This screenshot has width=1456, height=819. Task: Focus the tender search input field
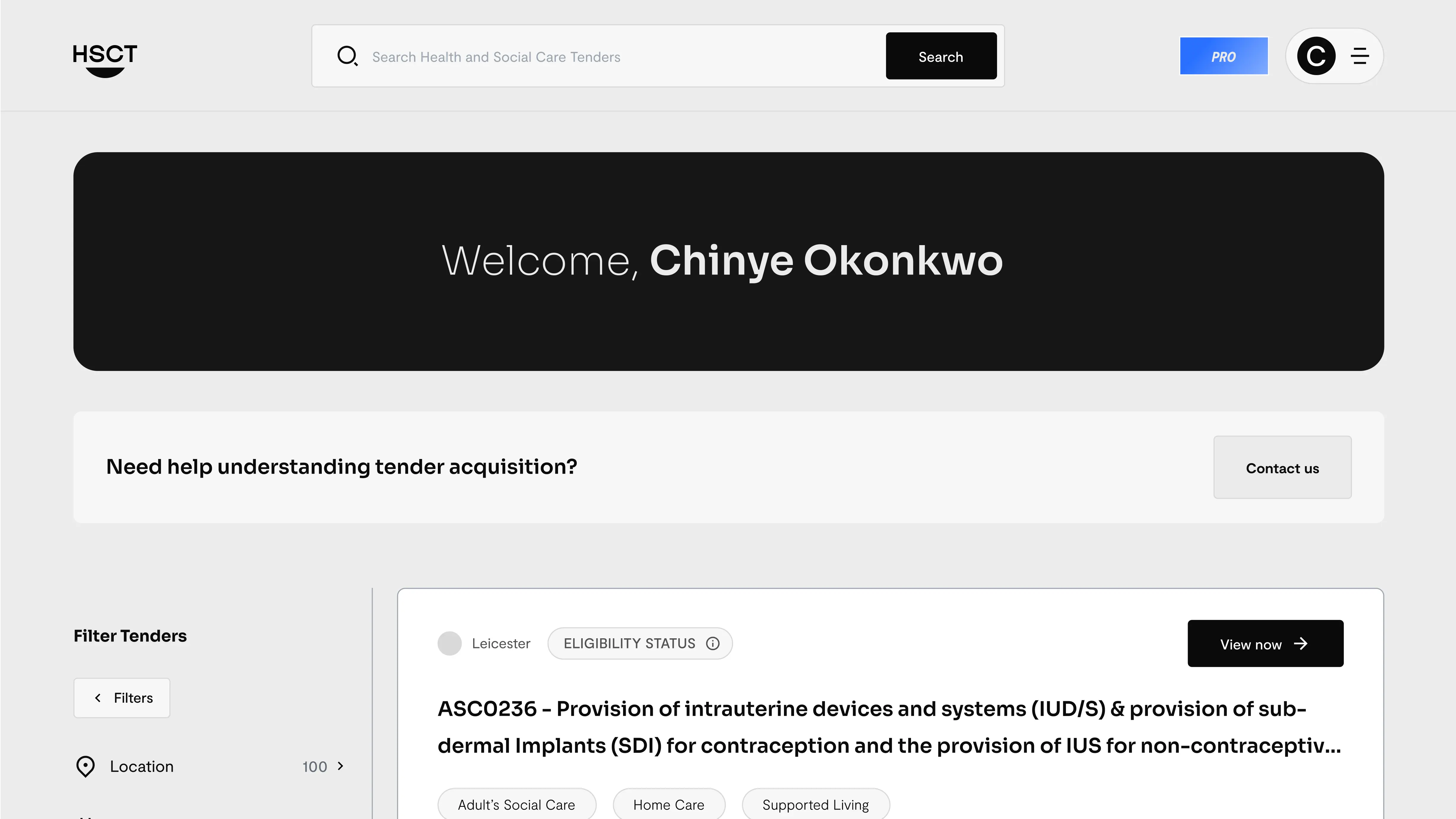(x=622, y=56)
